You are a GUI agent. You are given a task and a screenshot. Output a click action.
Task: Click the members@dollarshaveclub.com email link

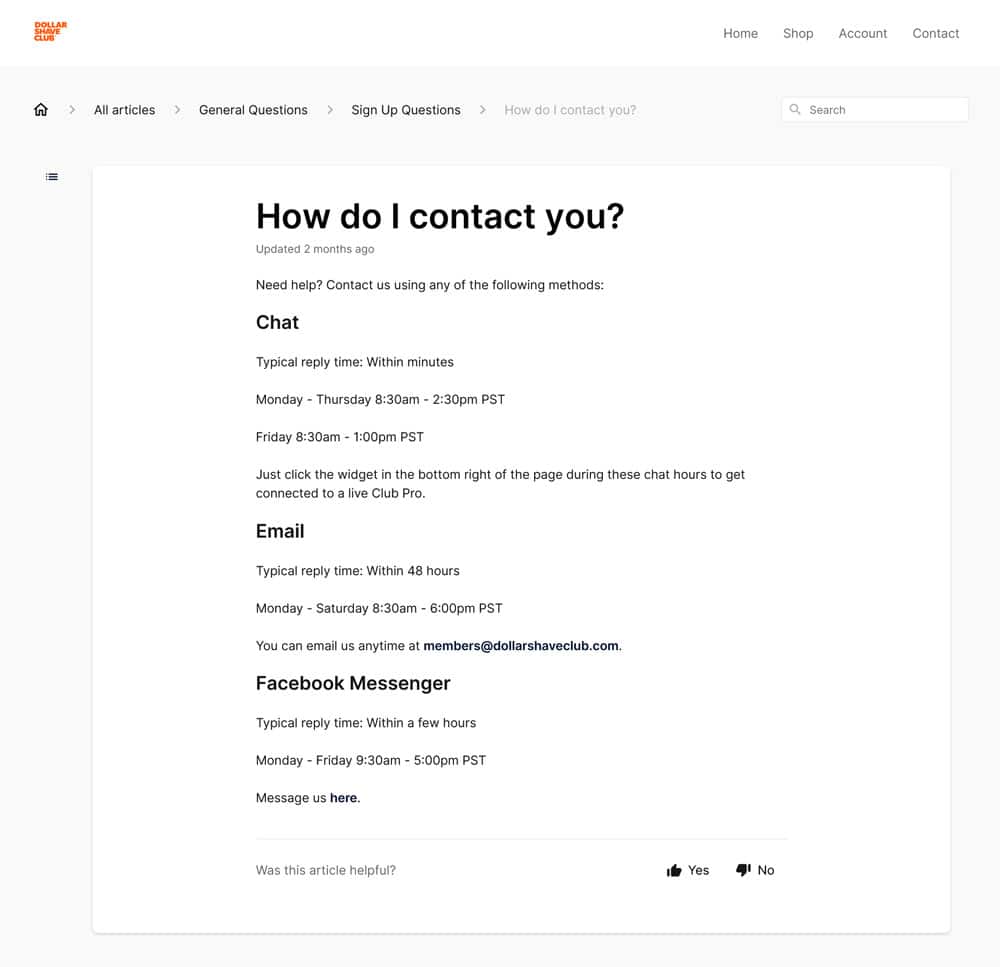[x=520, y=646]
